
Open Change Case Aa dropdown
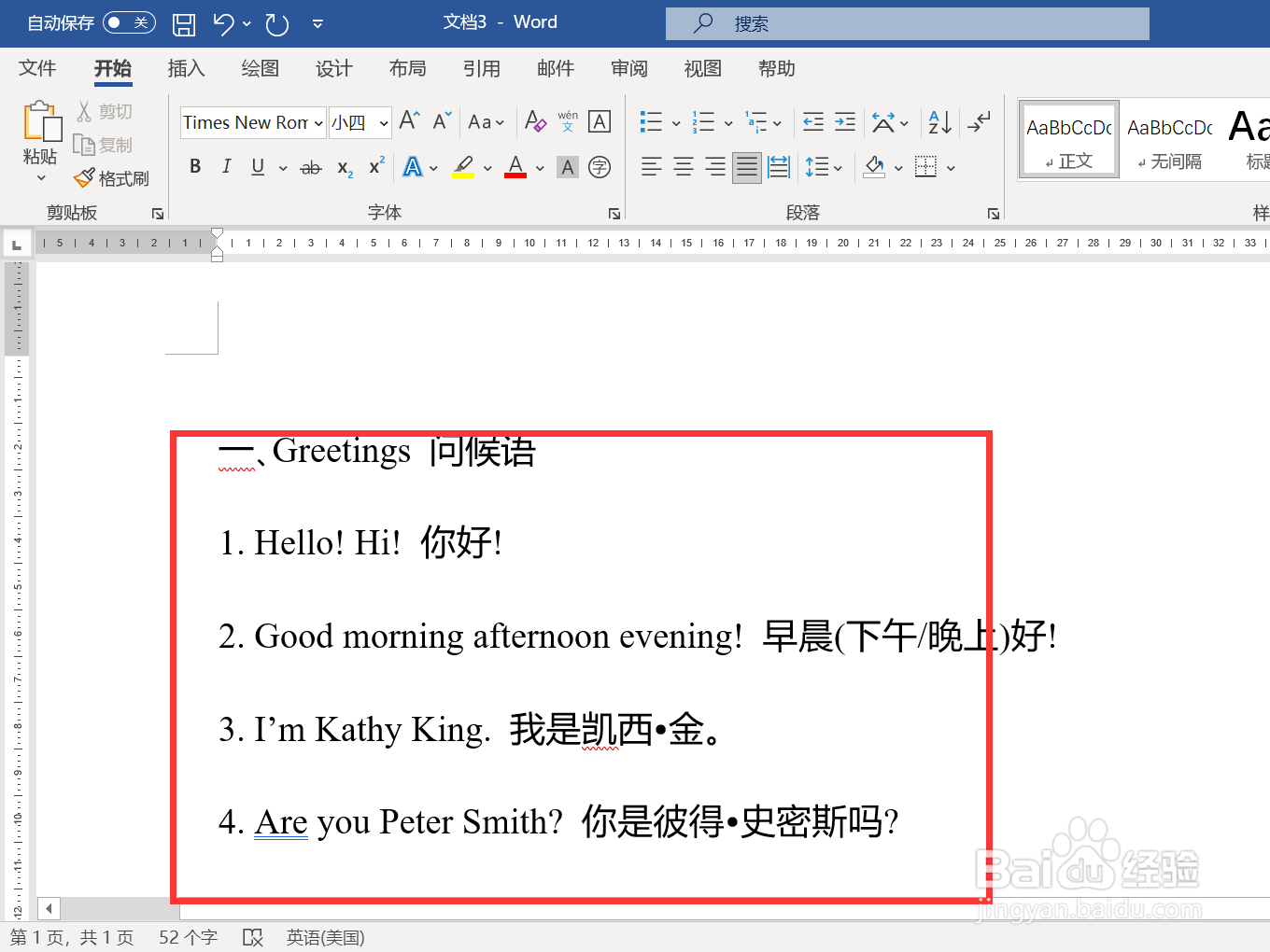486,122
